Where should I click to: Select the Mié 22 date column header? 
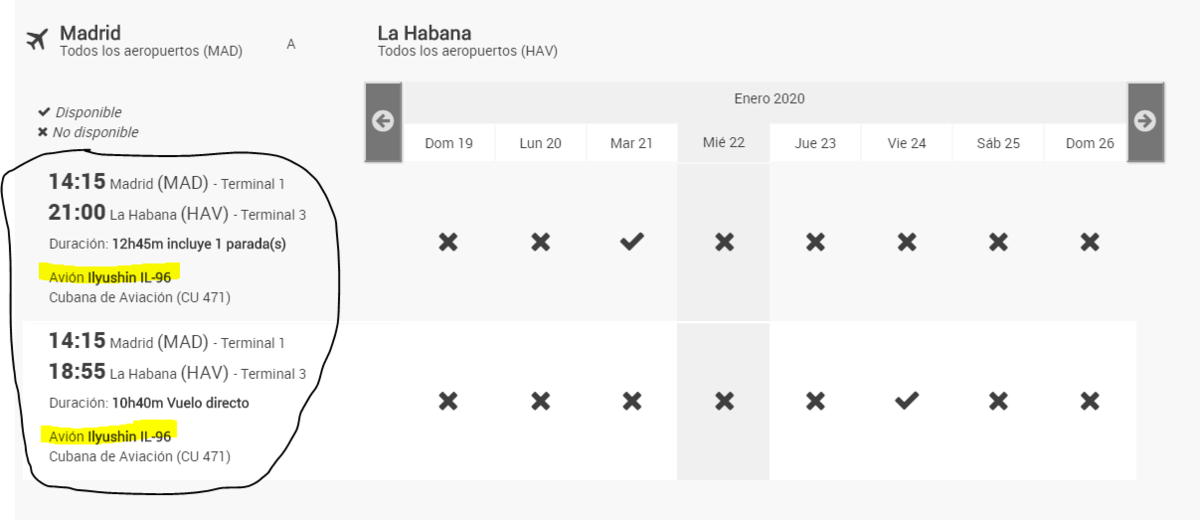(724, 143)
